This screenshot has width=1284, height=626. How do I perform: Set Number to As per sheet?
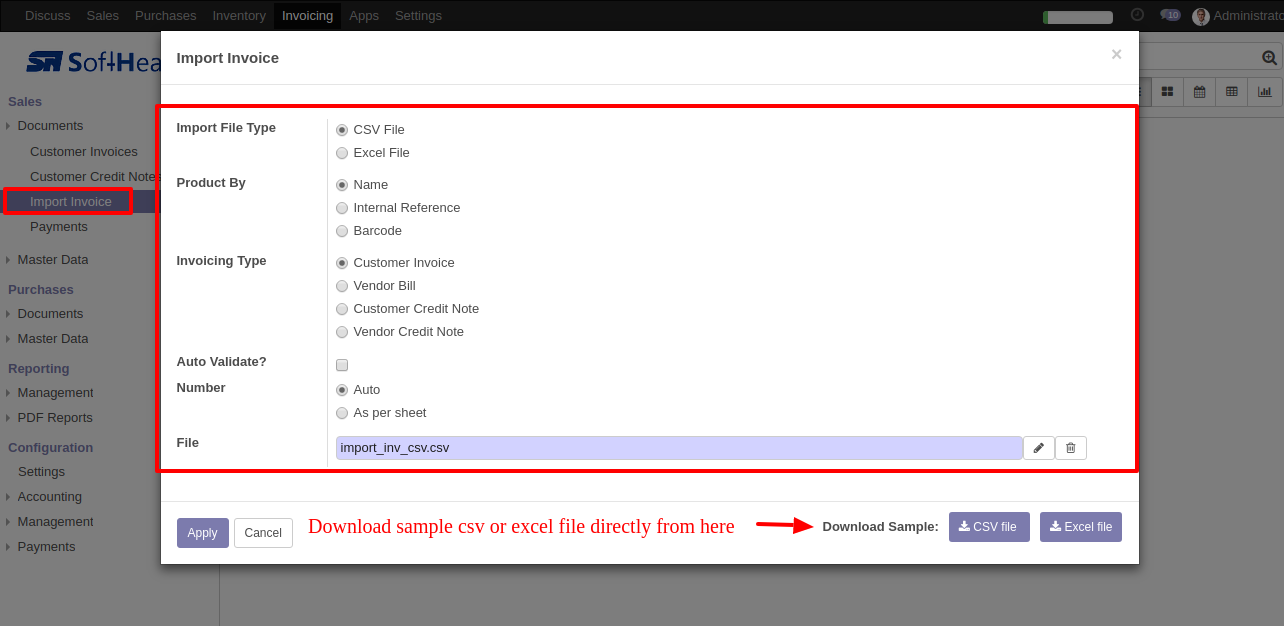pyautogui.click(x=342, y=413)
